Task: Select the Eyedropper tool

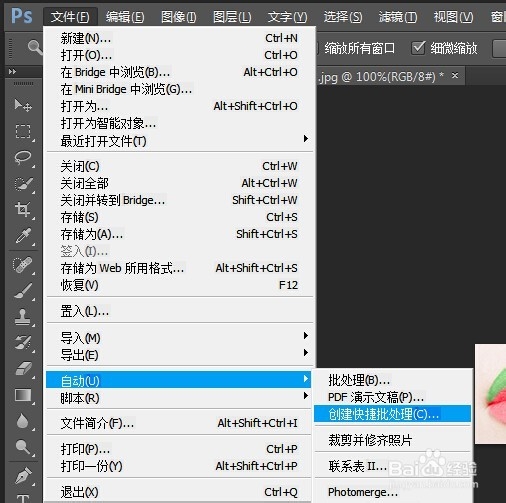Action: click(x=23, y=235)
